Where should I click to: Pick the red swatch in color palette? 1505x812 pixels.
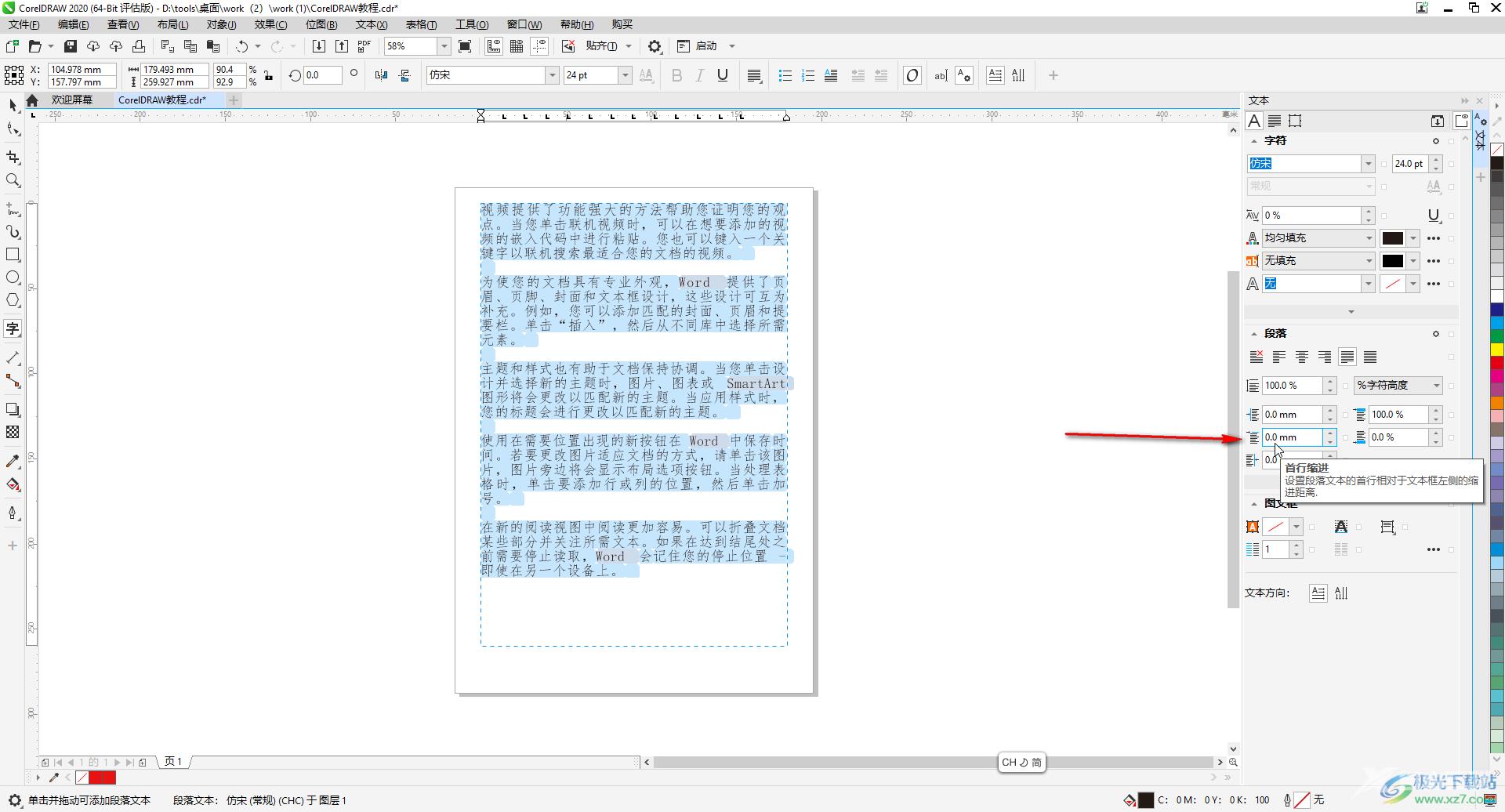[x=1497, y=361]
